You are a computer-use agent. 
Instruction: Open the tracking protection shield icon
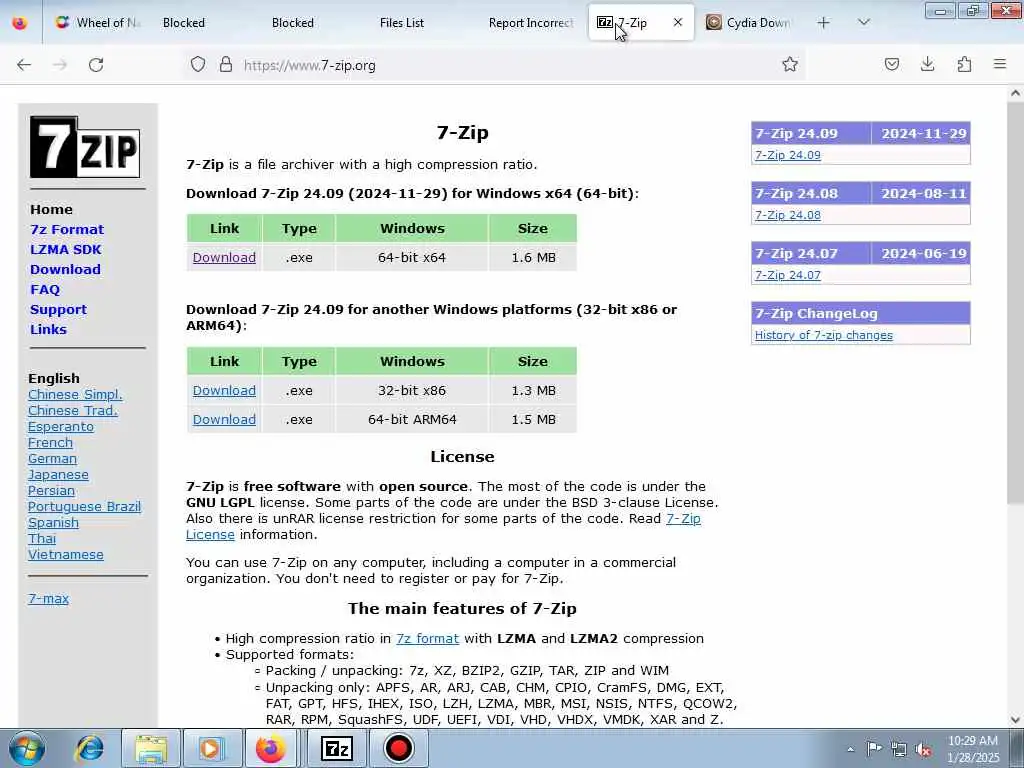coord(198,64)
